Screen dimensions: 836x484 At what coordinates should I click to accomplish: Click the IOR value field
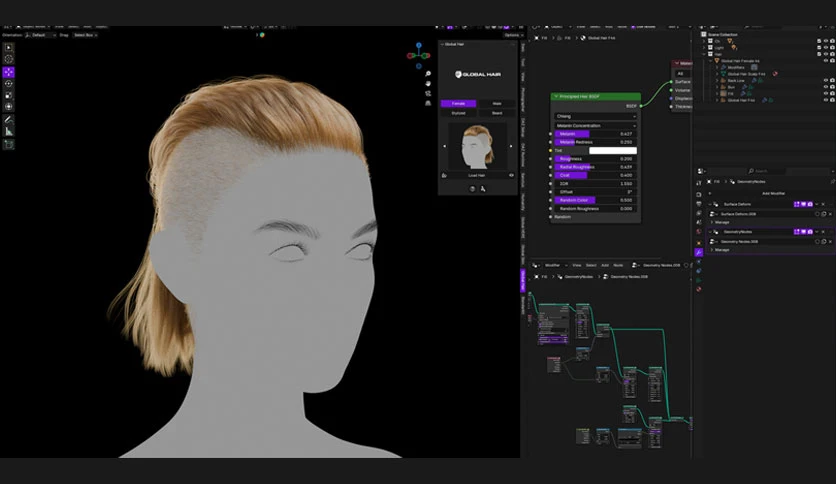[596, 183]
